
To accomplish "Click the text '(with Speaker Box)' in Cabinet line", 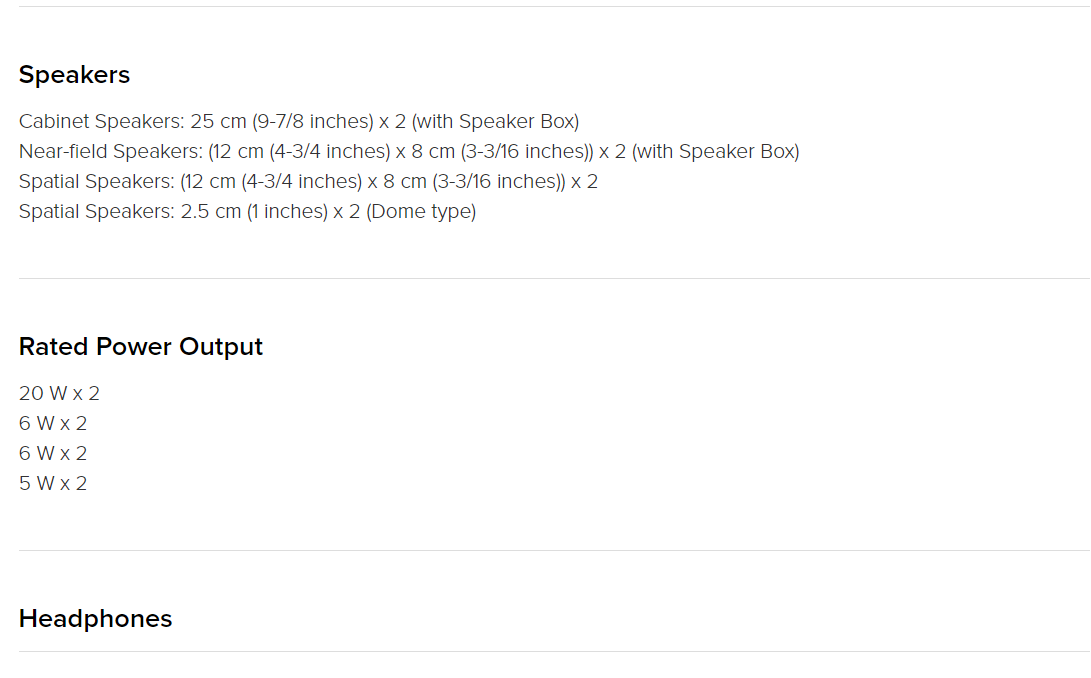I will [x=495, y=121].
